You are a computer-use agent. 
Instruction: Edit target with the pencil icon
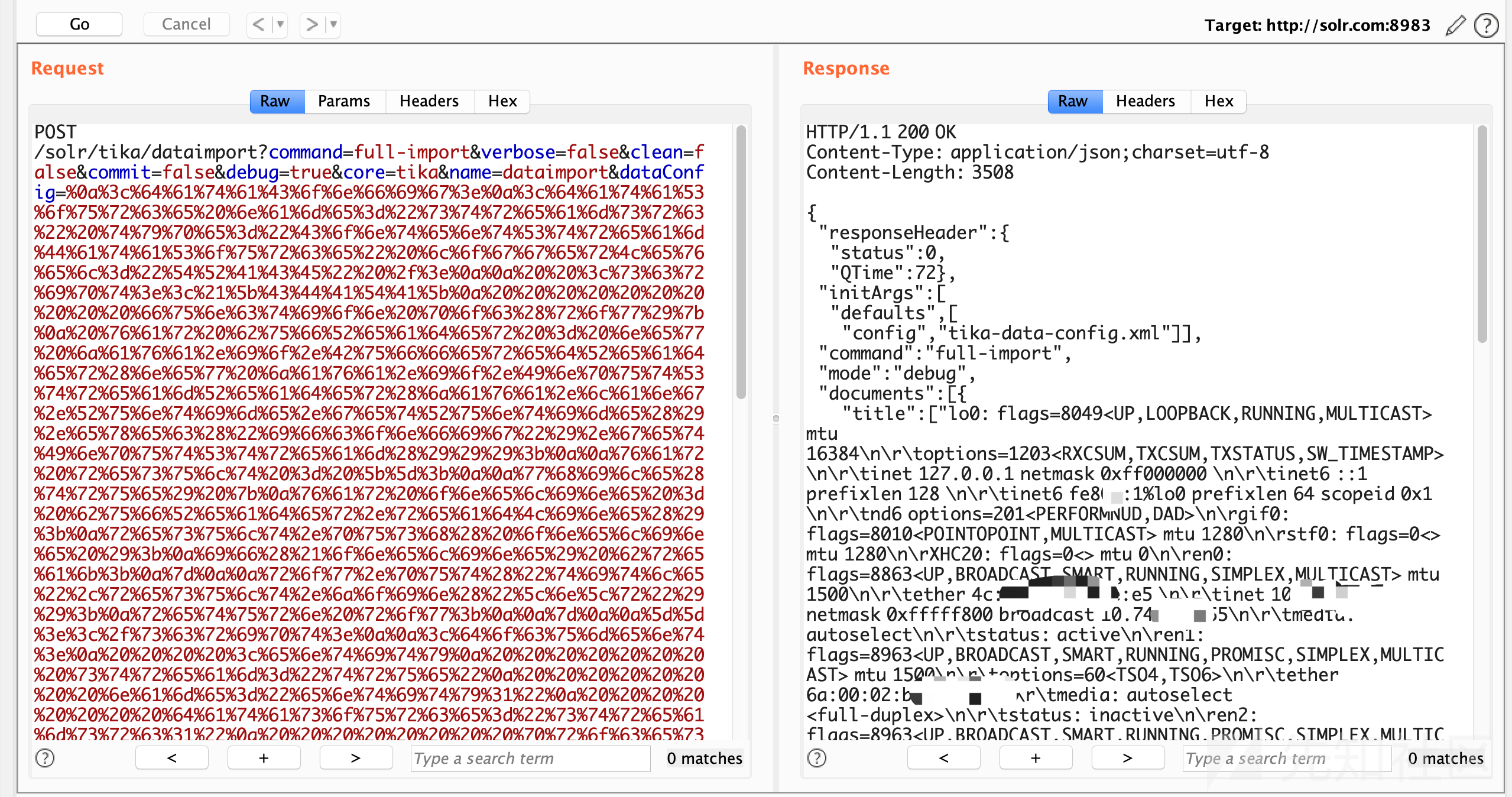coord(1455,25)
